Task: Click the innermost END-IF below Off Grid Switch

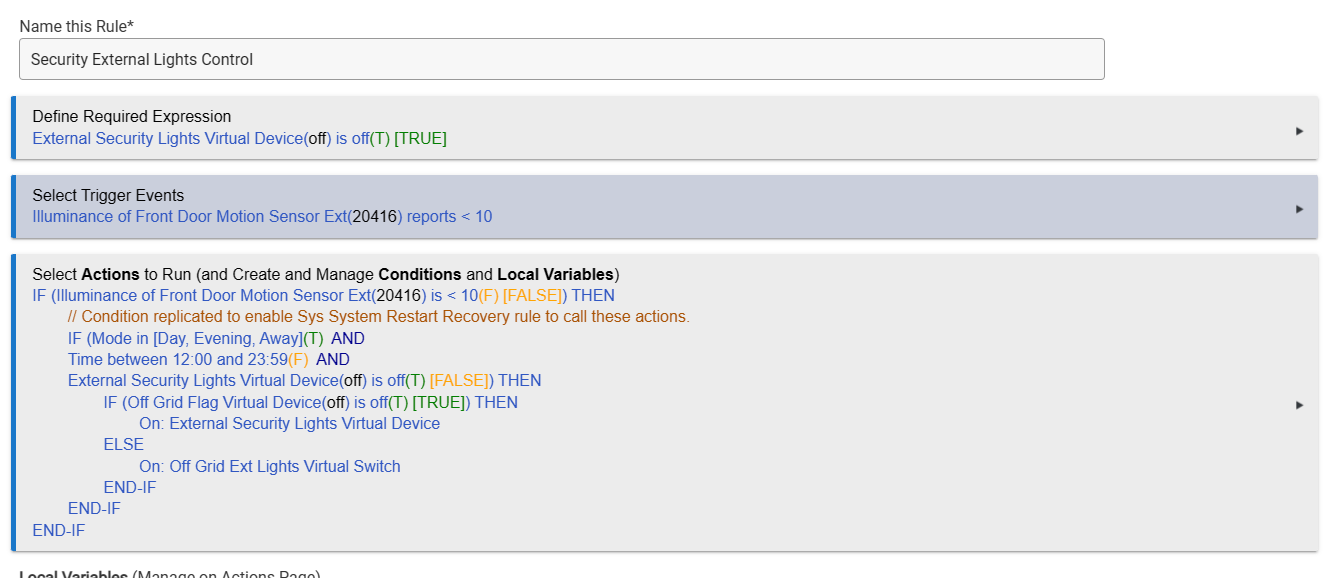Action: [x=130, y=488]
